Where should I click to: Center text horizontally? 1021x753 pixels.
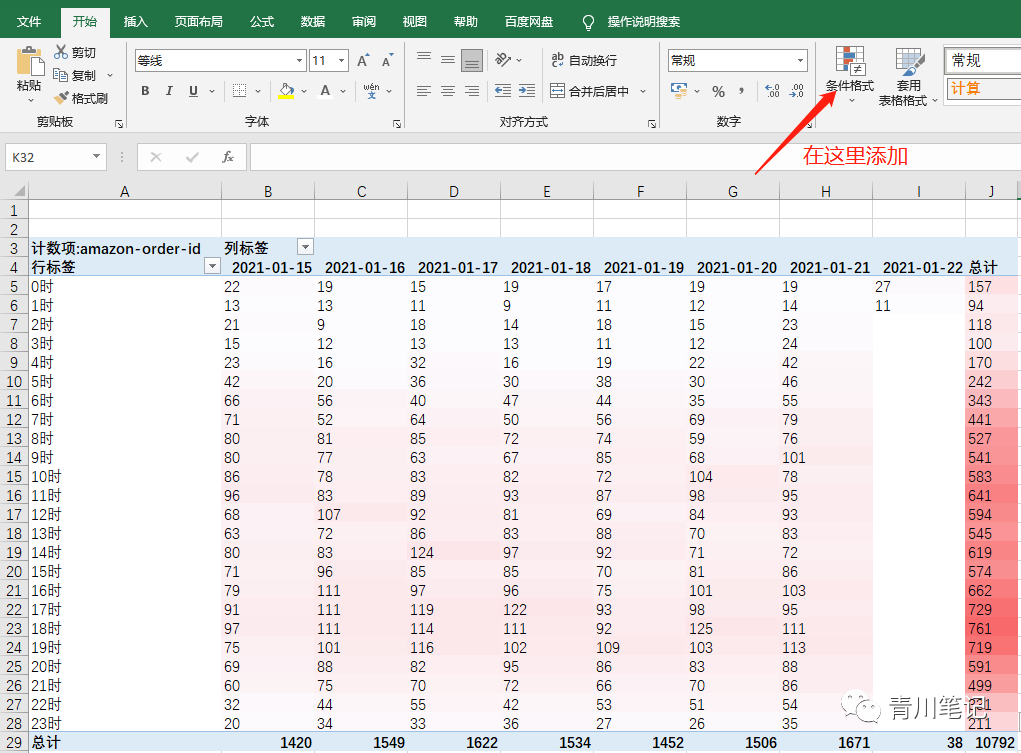(448, 91)
